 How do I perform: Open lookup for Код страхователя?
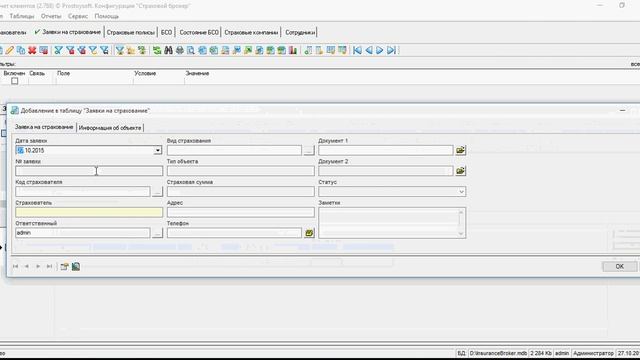click(158, 192)
